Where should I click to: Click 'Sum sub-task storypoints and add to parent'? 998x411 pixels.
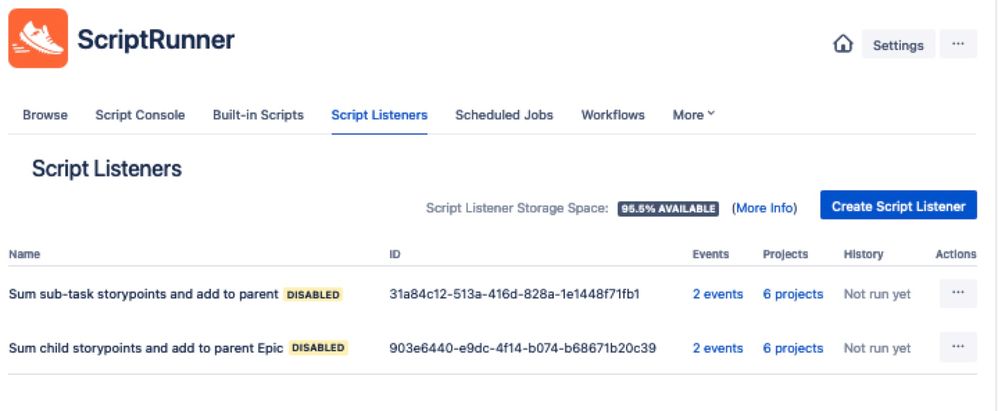click(x=144, y=294)
